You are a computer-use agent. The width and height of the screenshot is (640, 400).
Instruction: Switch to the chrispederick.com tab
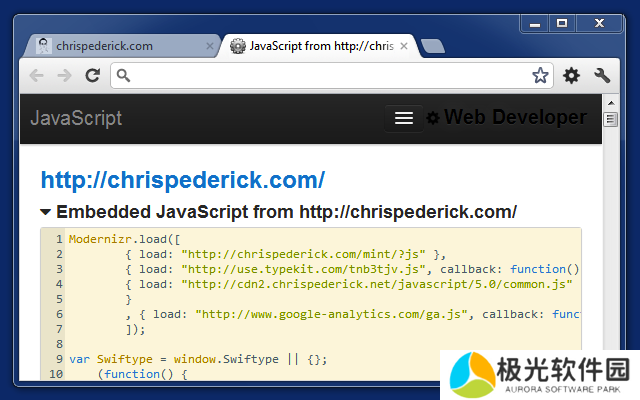tap(104, 46)
